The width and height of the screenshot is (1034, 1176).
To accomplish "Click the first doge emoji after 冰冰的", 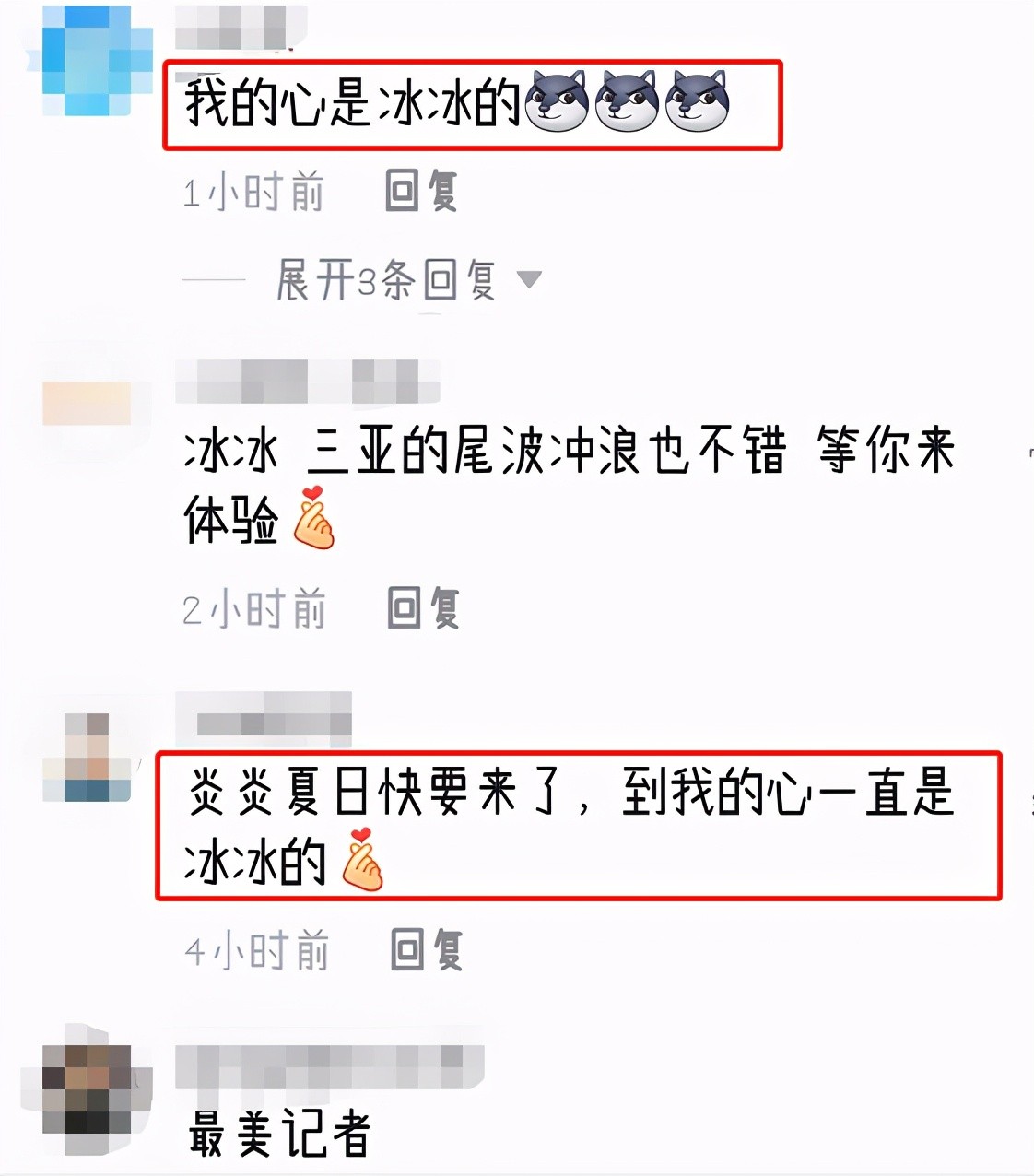I will coord(557,100).
